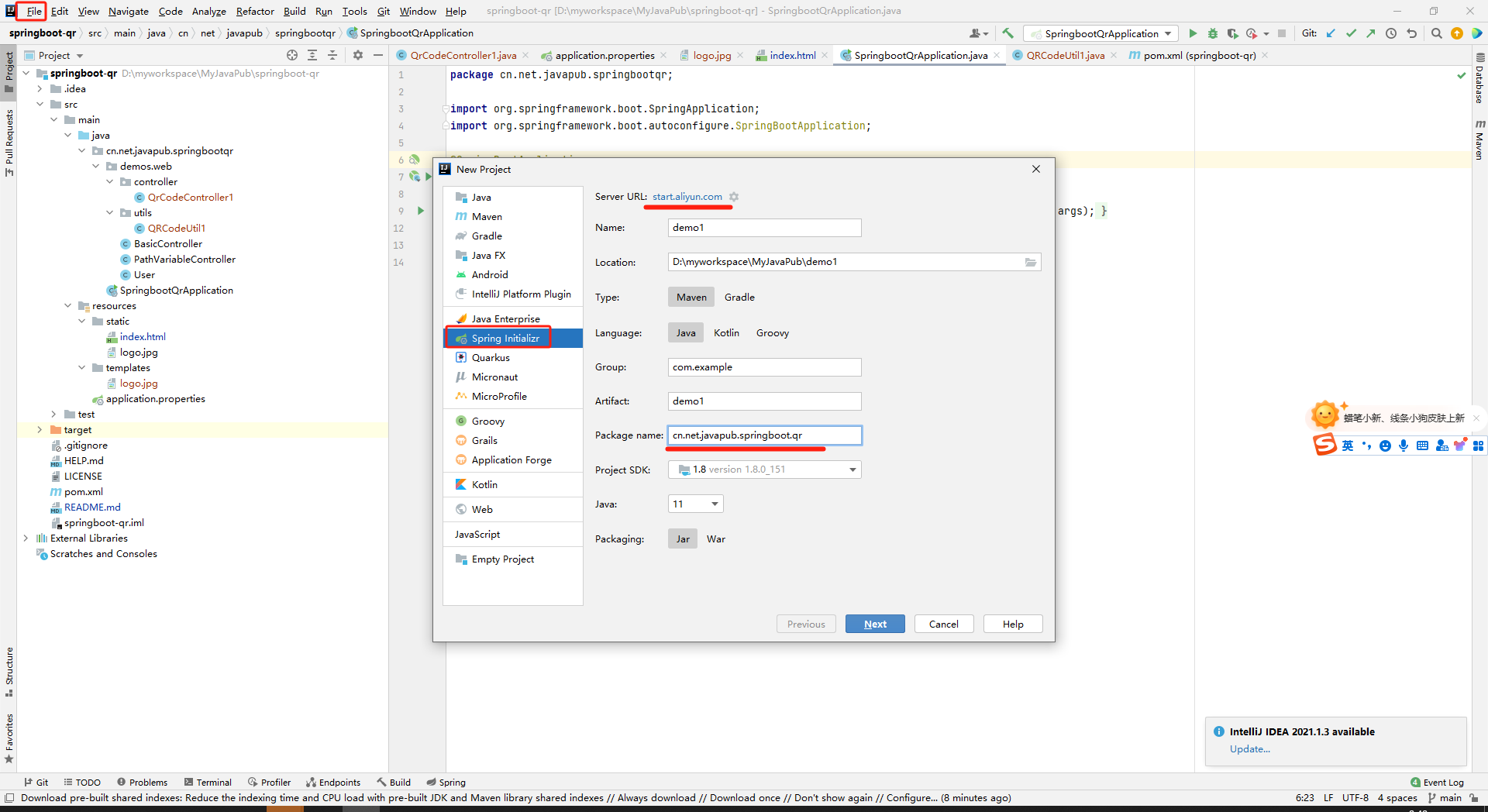Click the Git push arrow icon
Screen dimensions: 1488x812
[x=1371, y=33]
